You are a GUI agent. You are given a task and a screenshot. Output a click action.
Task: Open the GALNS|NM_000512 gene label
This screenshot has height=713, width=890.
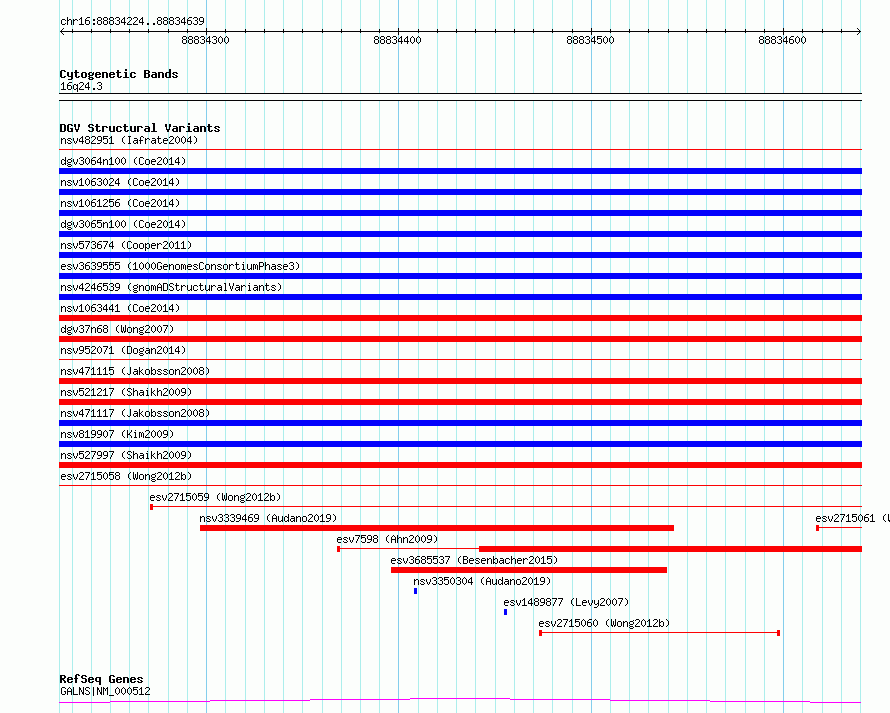105,691
